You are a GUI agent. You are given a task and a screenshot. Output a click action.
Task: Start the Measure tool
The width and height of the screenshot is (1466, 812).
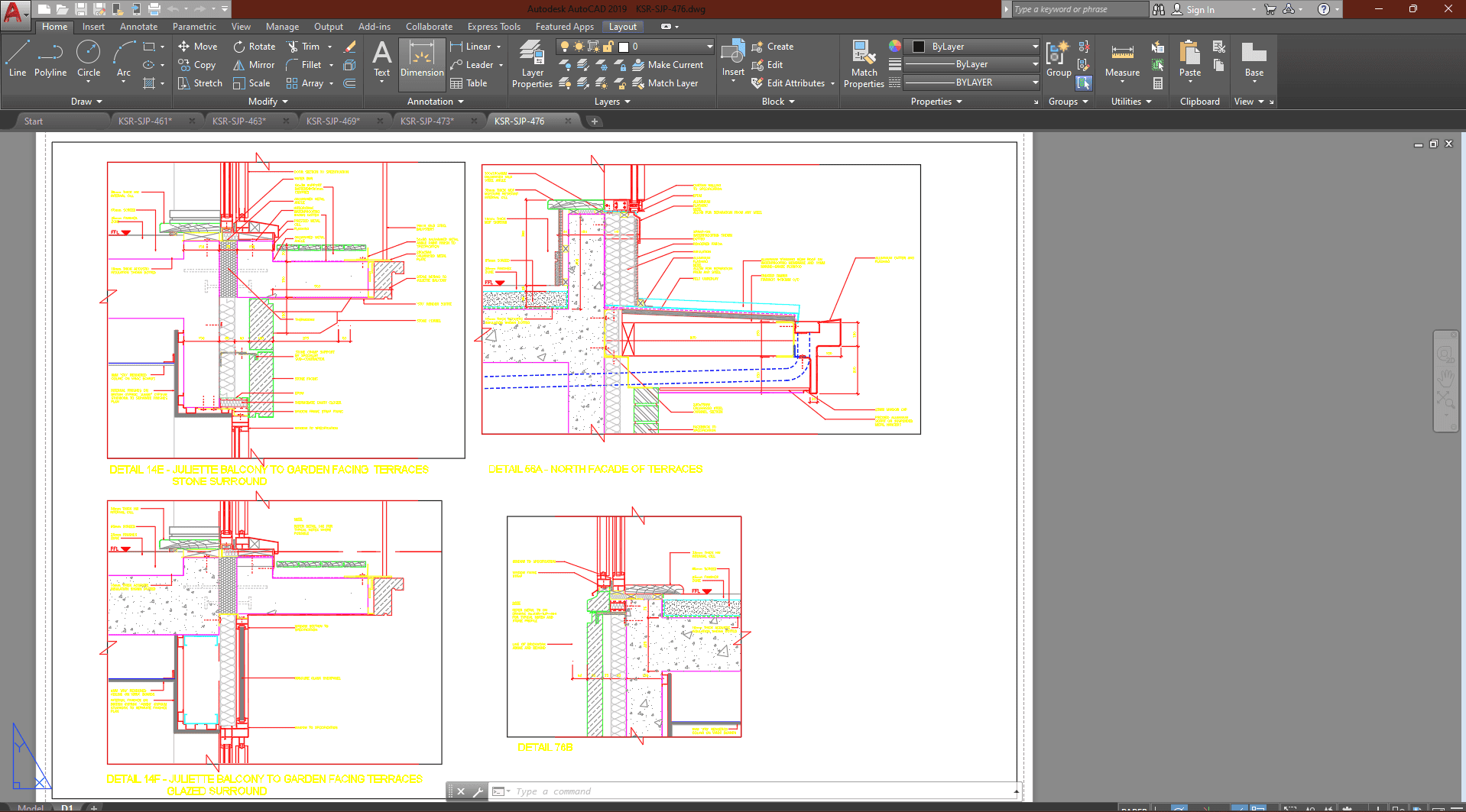click(1122, 60)
